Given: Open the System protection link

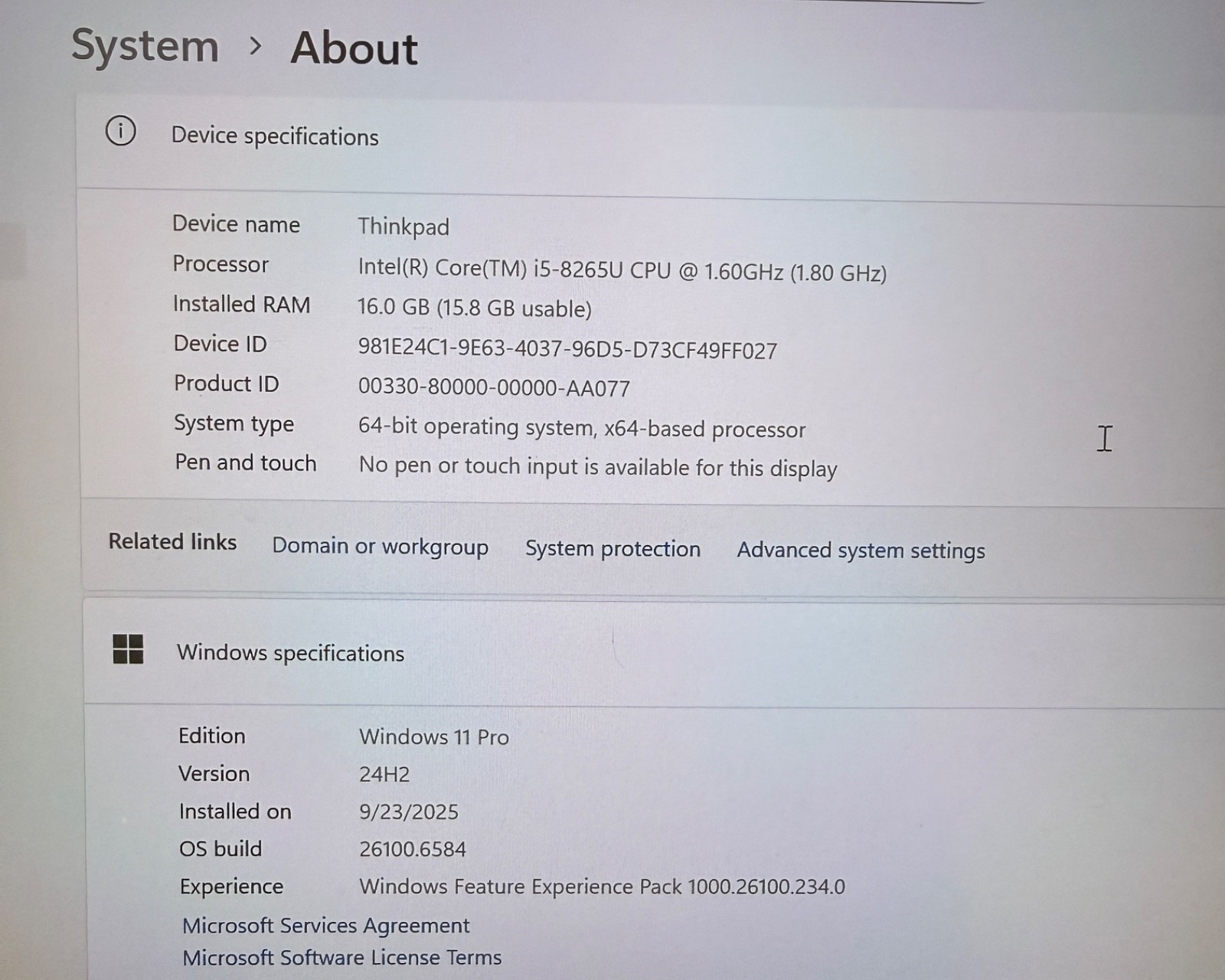Looking at the screenshot, I should pos(612,549).
